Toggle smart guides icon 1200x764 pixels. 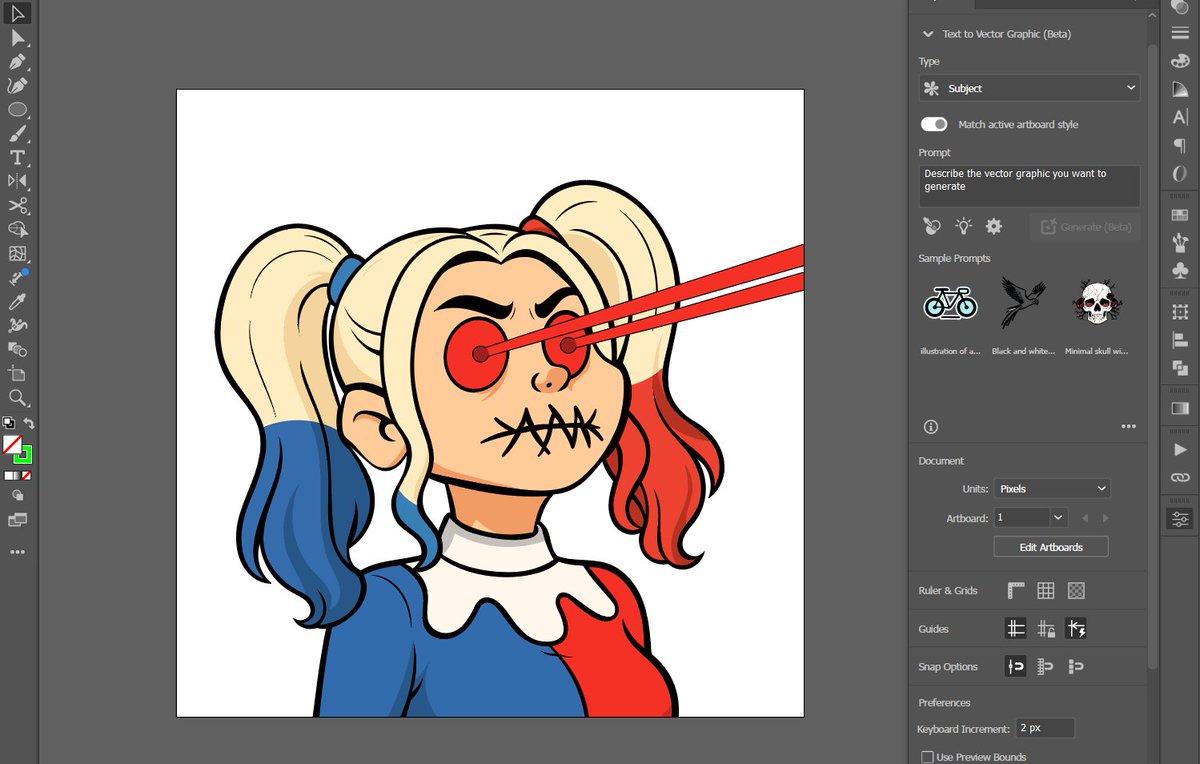[x=1076, y=629]
